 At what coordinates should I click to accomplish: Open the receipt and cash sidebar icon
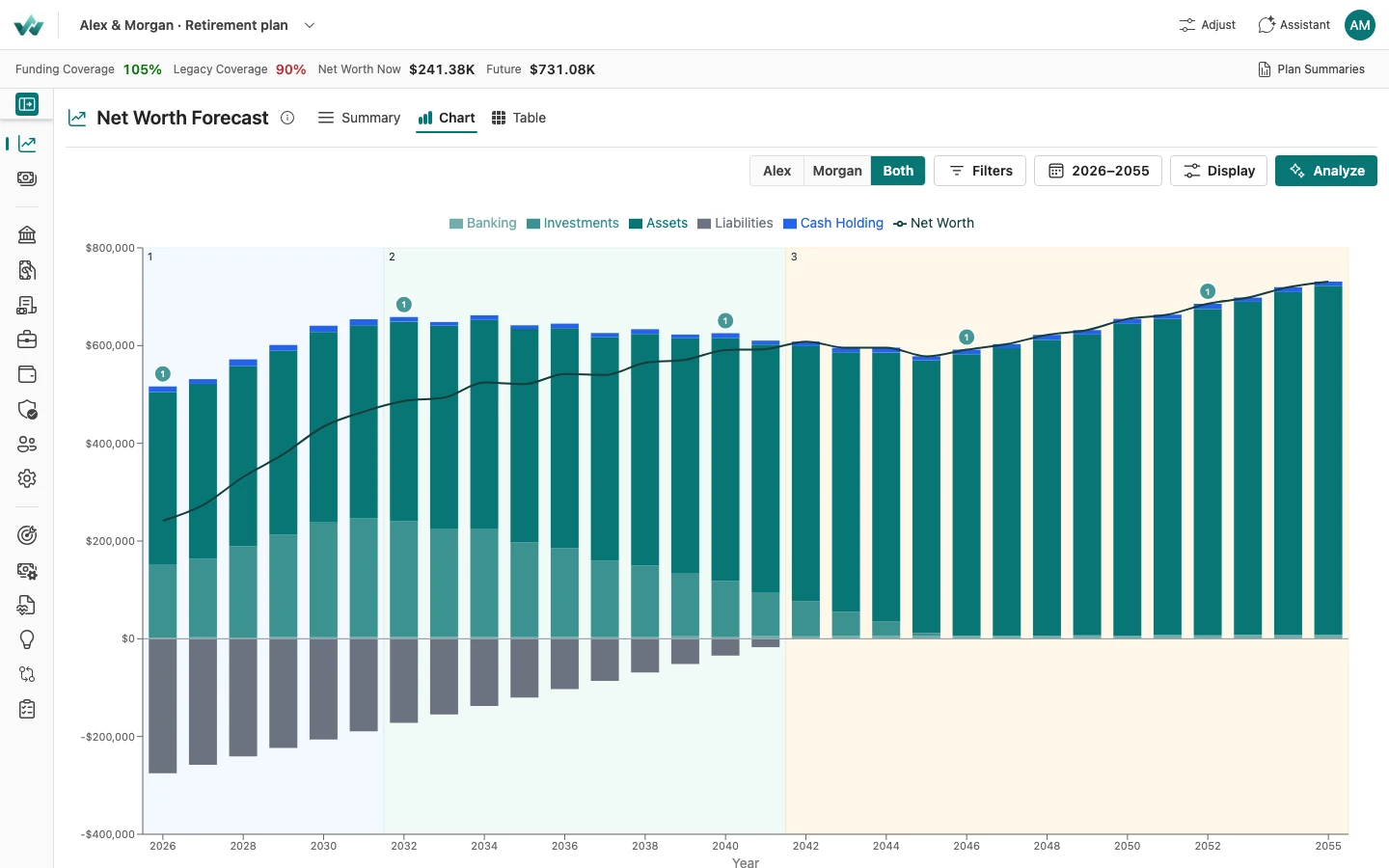coord(27,305)
